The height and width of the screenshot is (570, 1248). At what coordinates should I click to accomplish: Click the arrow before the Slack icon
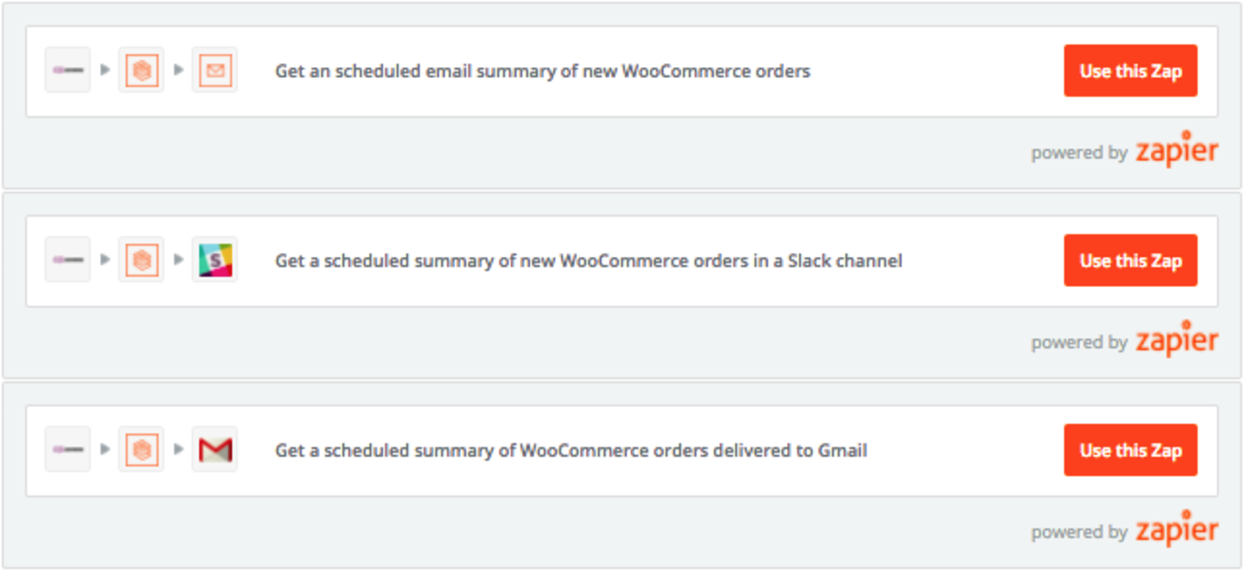click(179, 260)
